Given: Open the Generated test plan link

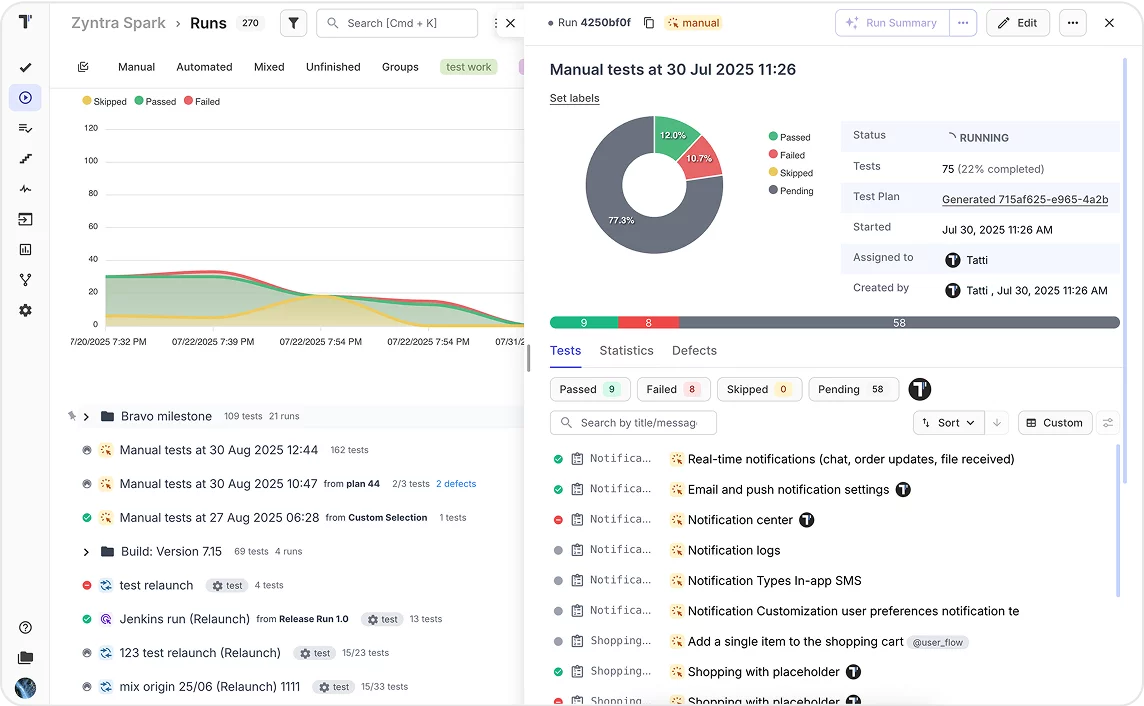Looking at the screenshot, I should click(1024, 199).
